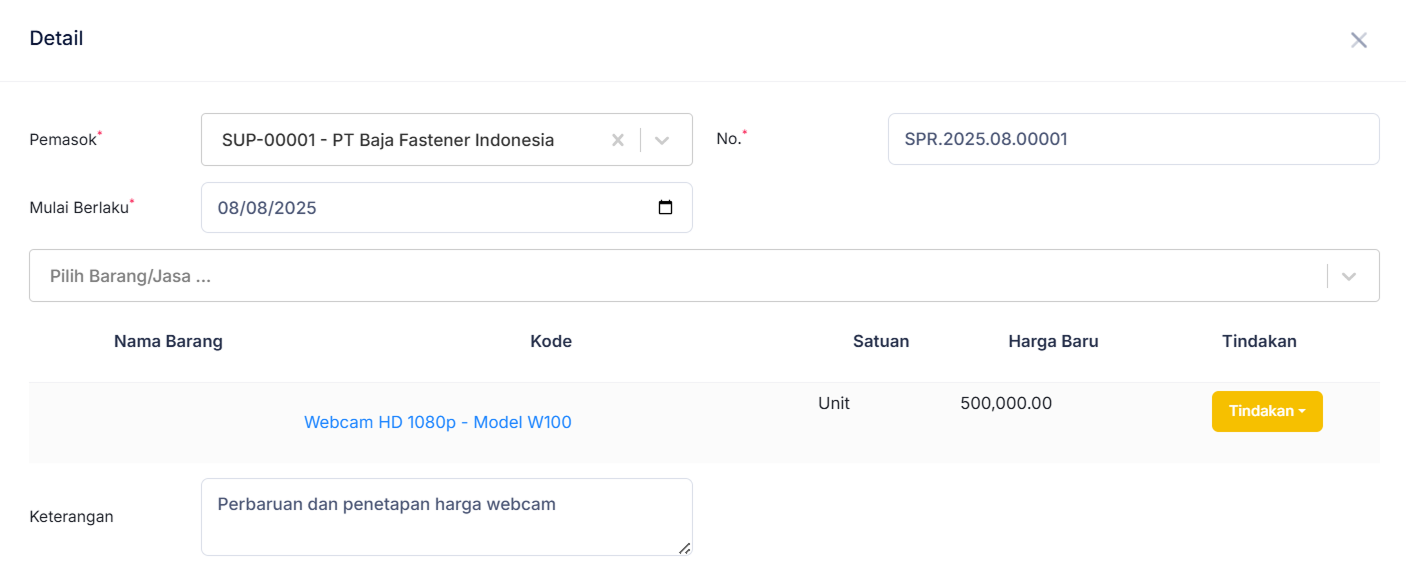Expand the Pemasok supplier dropdown arrow
This screenshot has width=1406, height=572.
(x=661, y=140)
